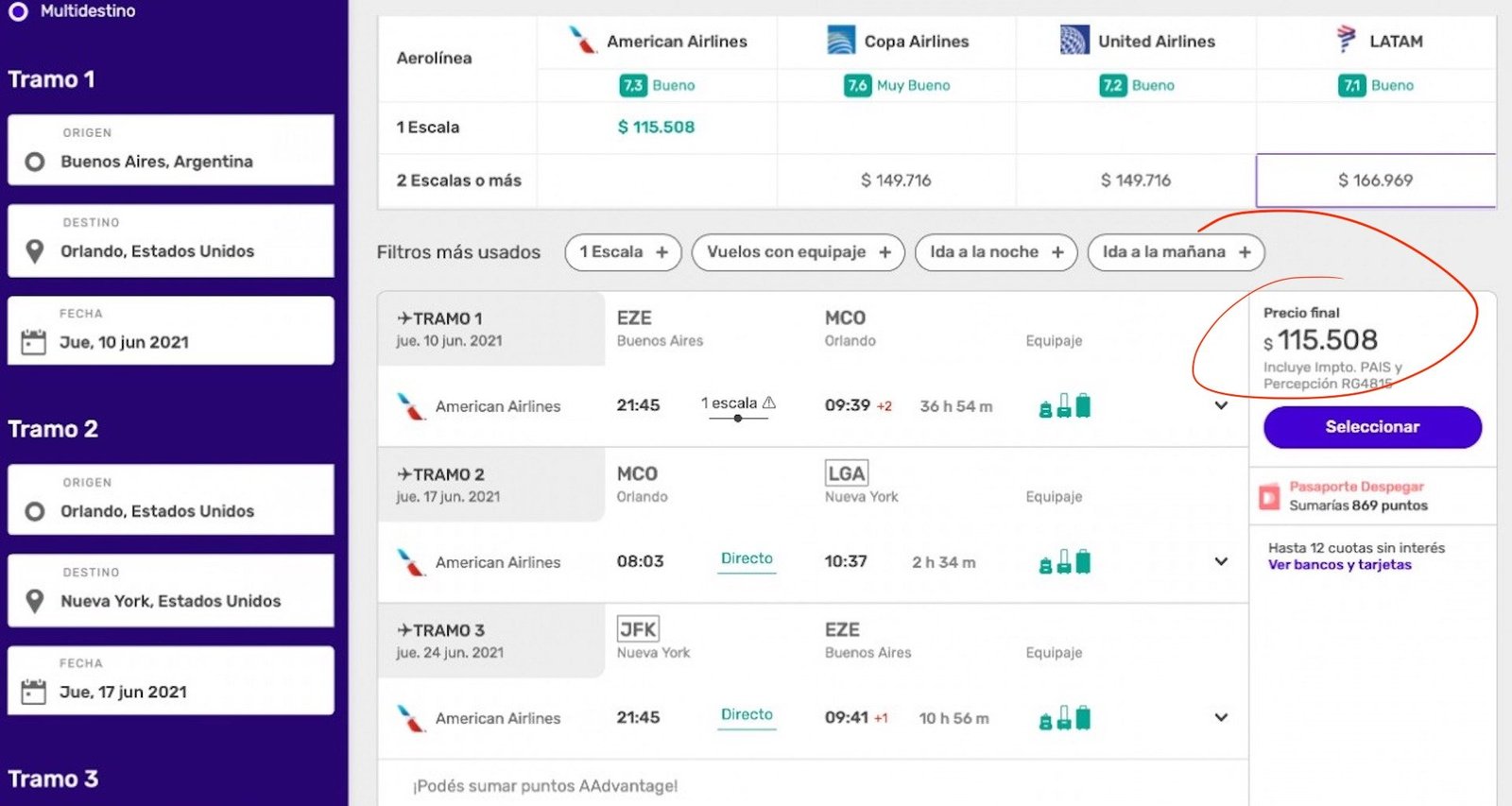The image size is (1512, 806).
Task: Click Tramo 1 departure time 21:45
Action: point(638,405)
